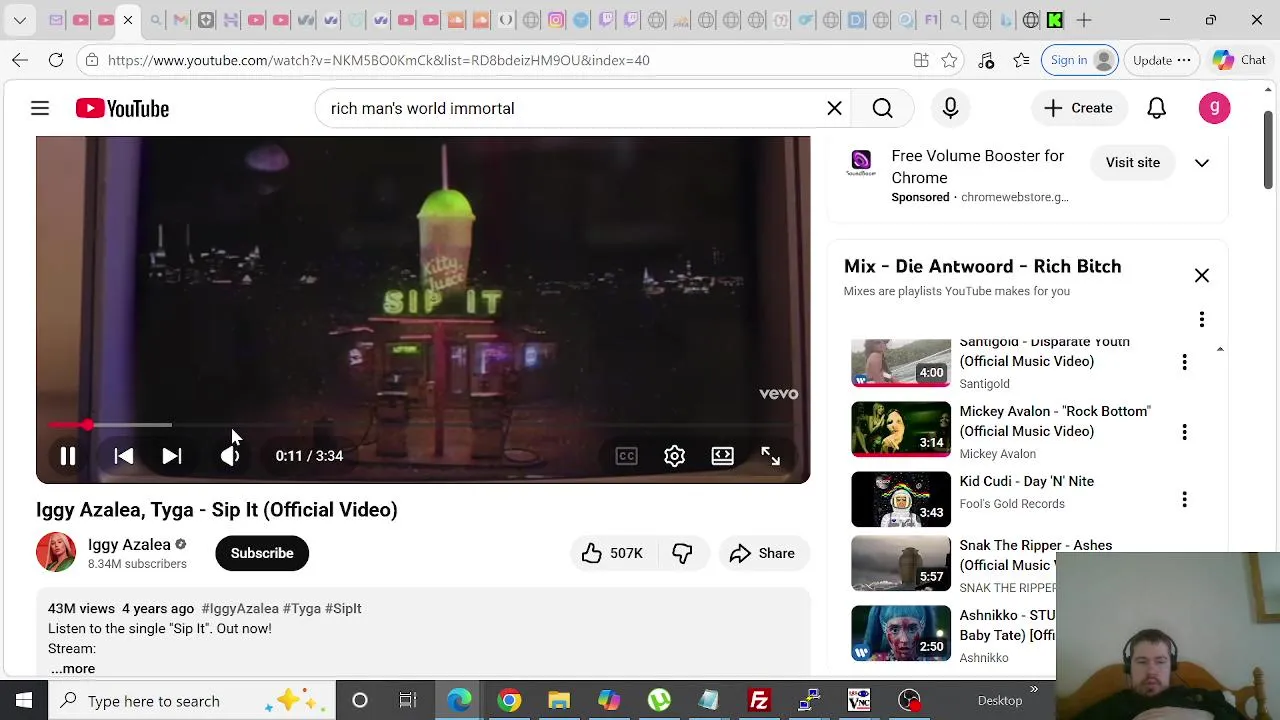
Task: Open the player settings gear
Action: (x=674, y=456)
